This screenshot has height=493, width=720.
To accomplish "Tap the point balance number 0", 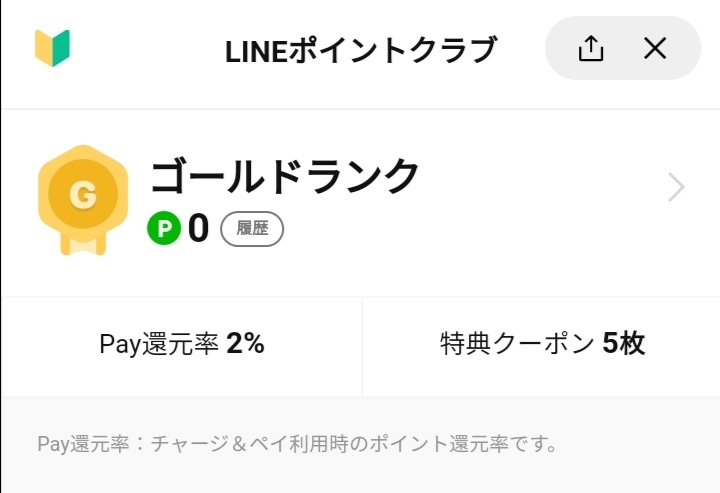I will click(x=198, y=229).
